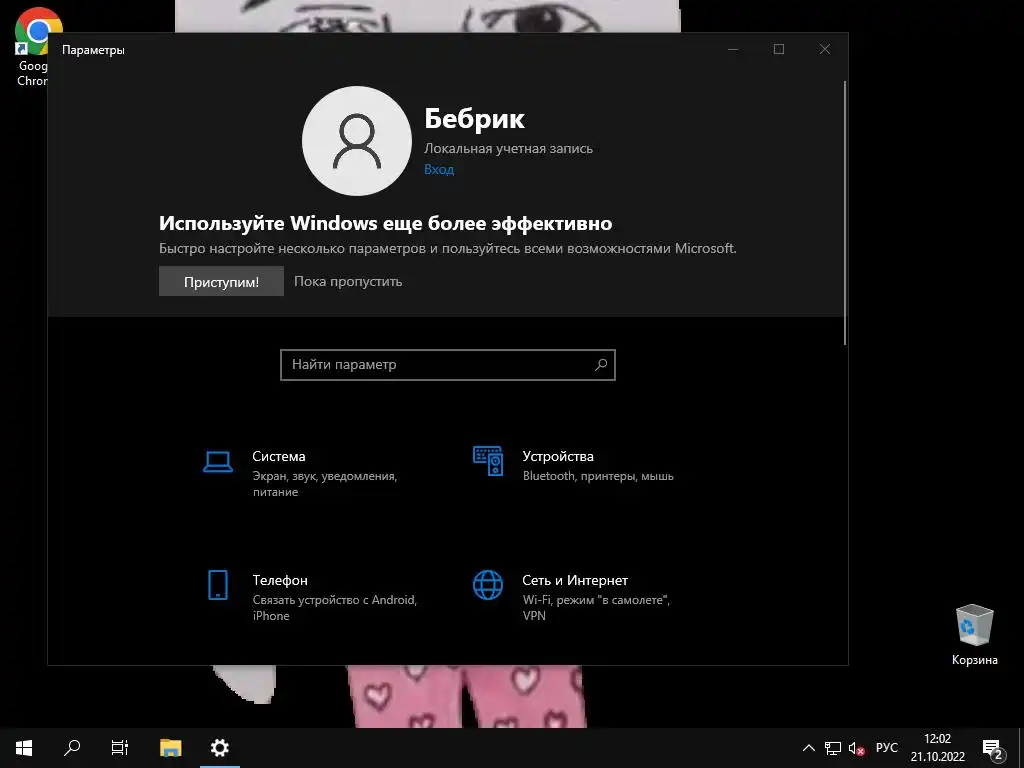Image resolution: width=1024 pixels, height=768 pixels.
Task: Click the show desktop strip on taskbar
Action: (x=1021, y=748)
